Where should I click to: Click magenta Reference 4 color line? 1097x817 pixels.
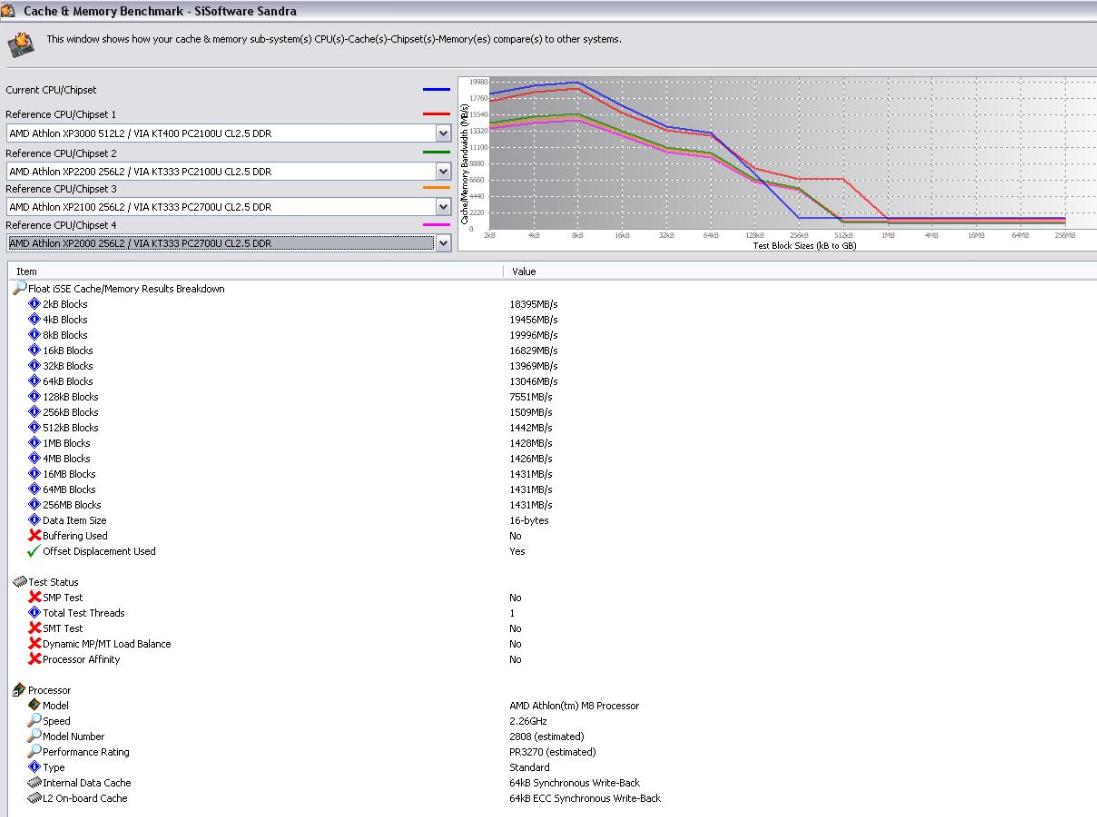(x=437, y=225)
